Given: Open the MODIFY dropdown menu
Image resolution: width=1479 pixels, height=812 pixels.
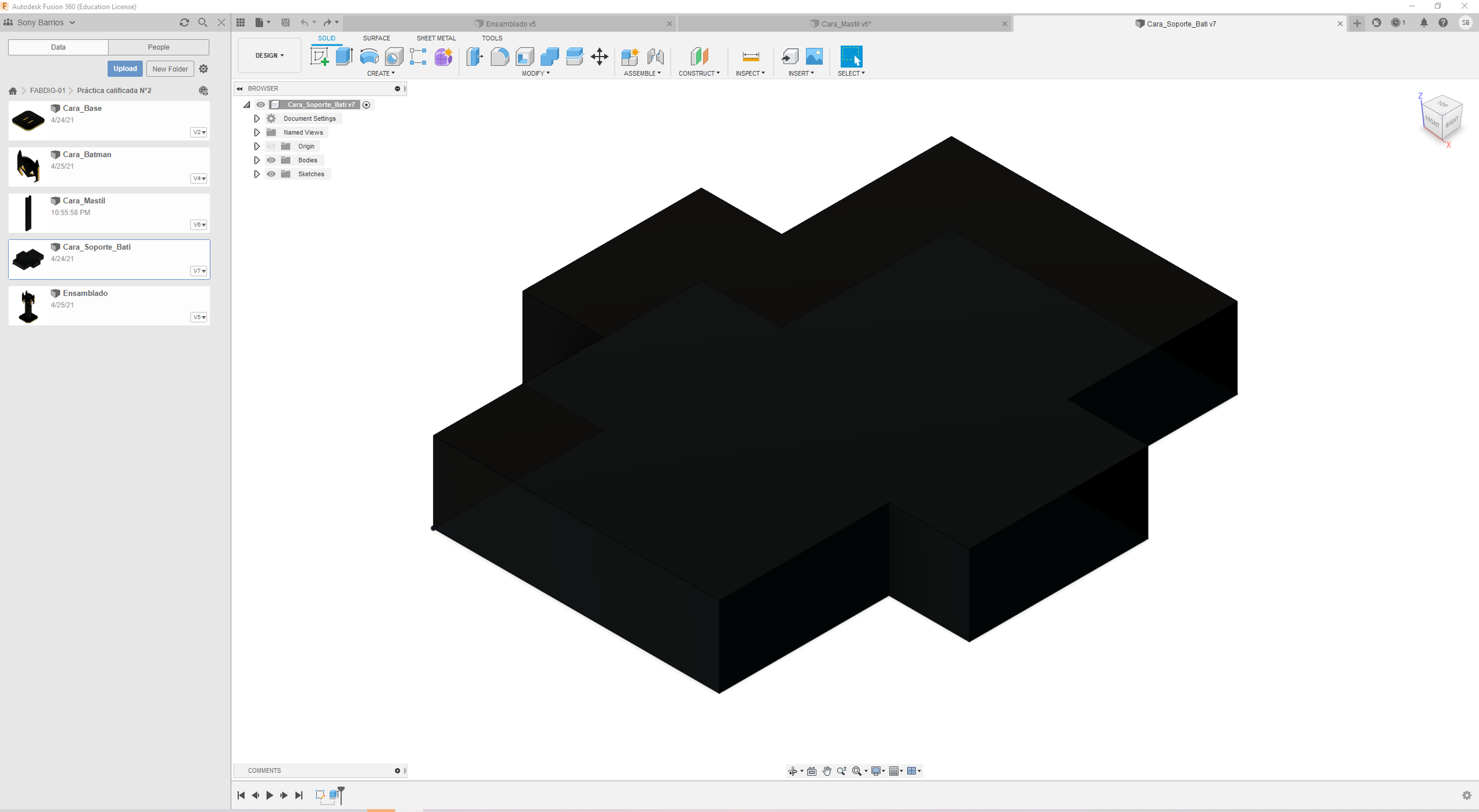Looking at the screenshot, I should 536,73.
